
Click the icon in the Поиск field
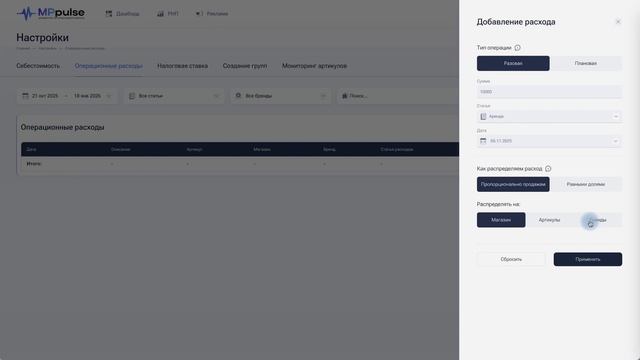click(344, 96)
